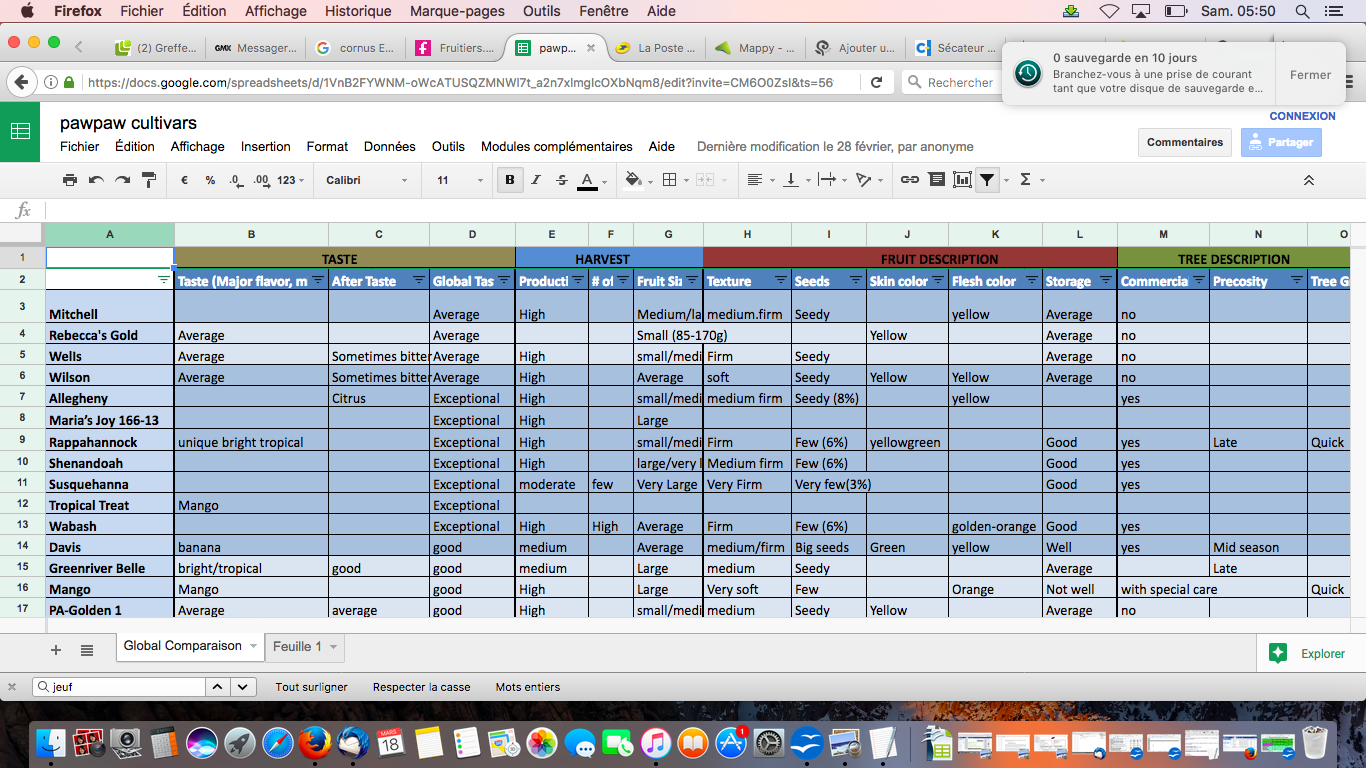
Task: Open the Explorer button at bottom right
Action: (x=1308, y=653)
